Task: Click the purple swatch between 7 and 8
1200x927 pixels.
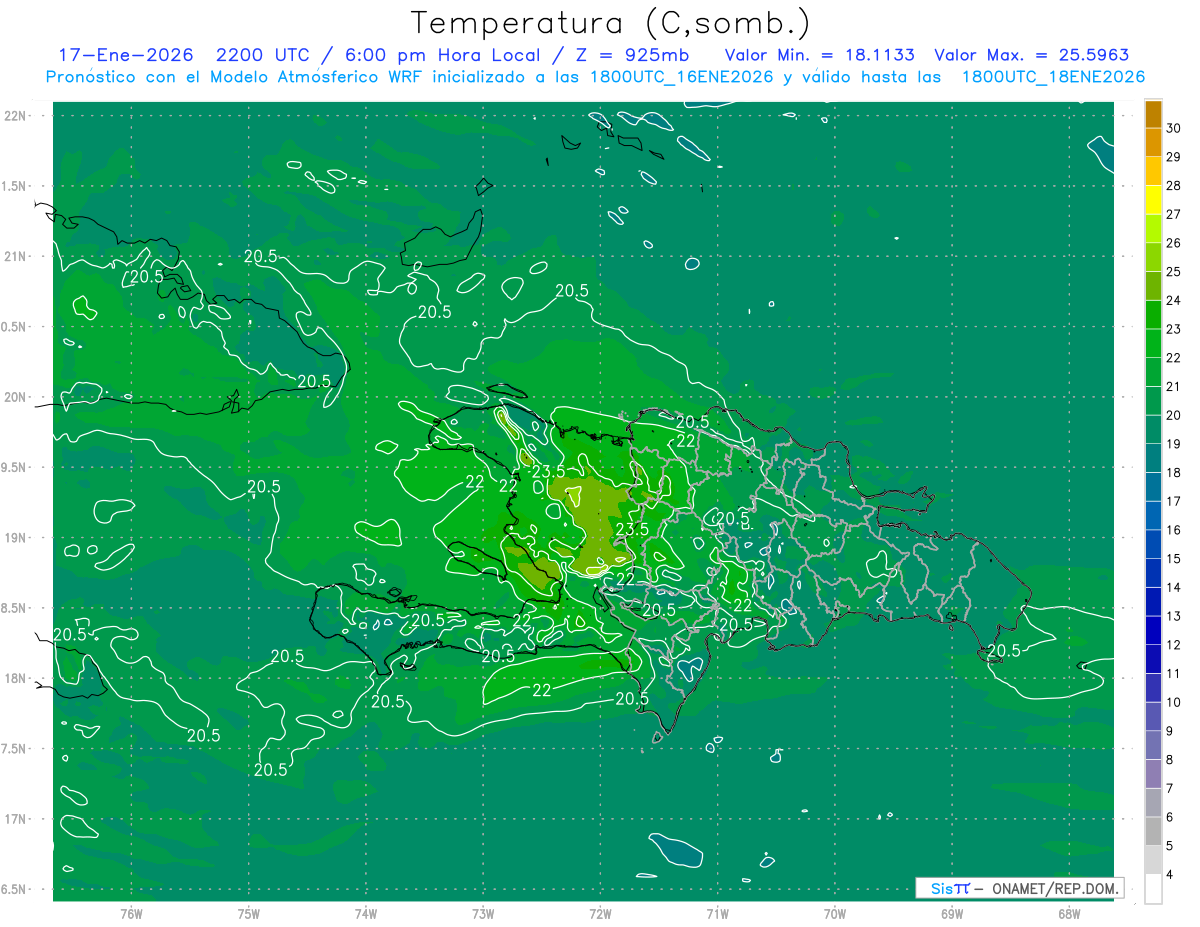Action: [1153, 773]
